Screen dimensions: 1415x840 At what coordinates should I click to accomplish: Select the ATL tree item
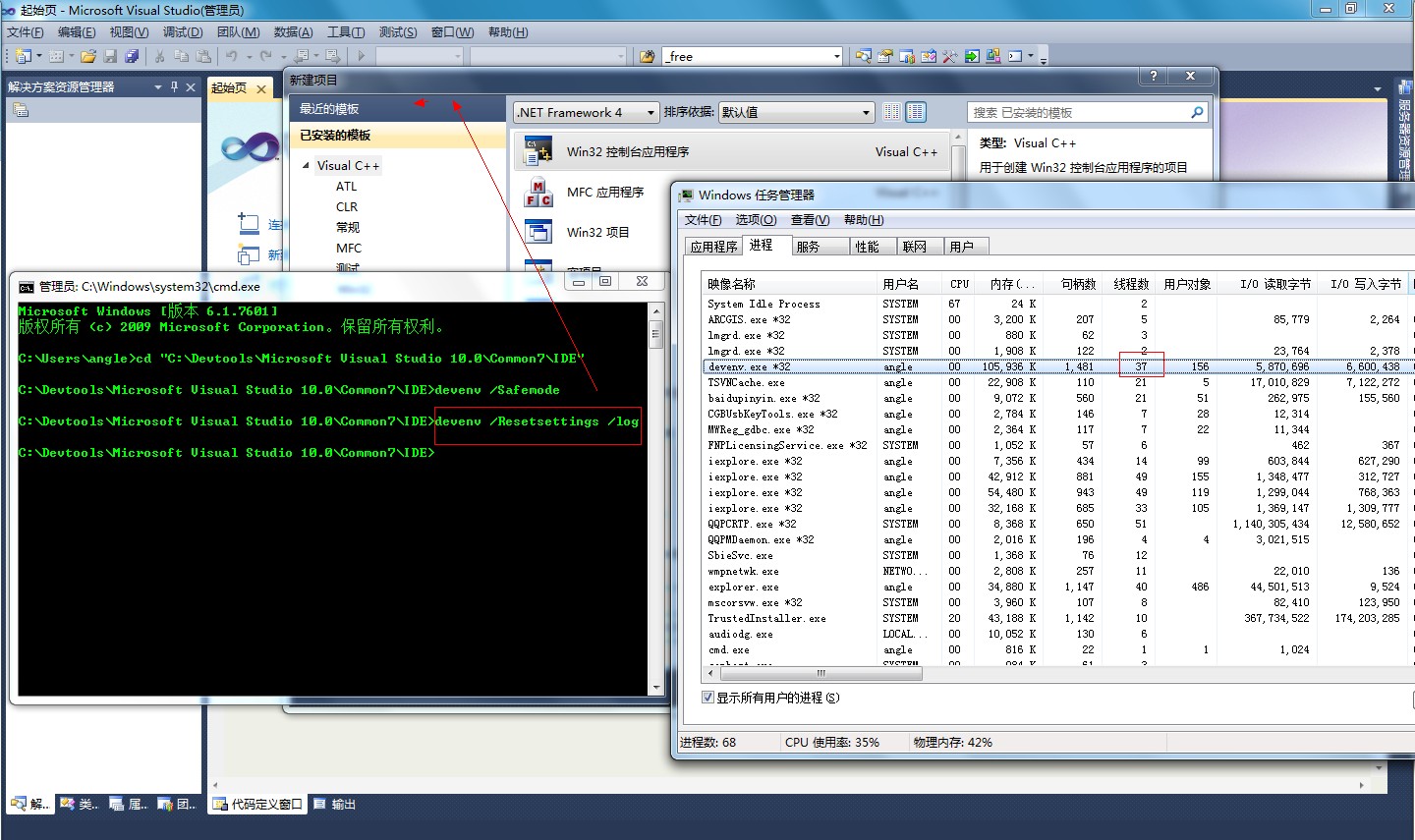coord(346,187)
